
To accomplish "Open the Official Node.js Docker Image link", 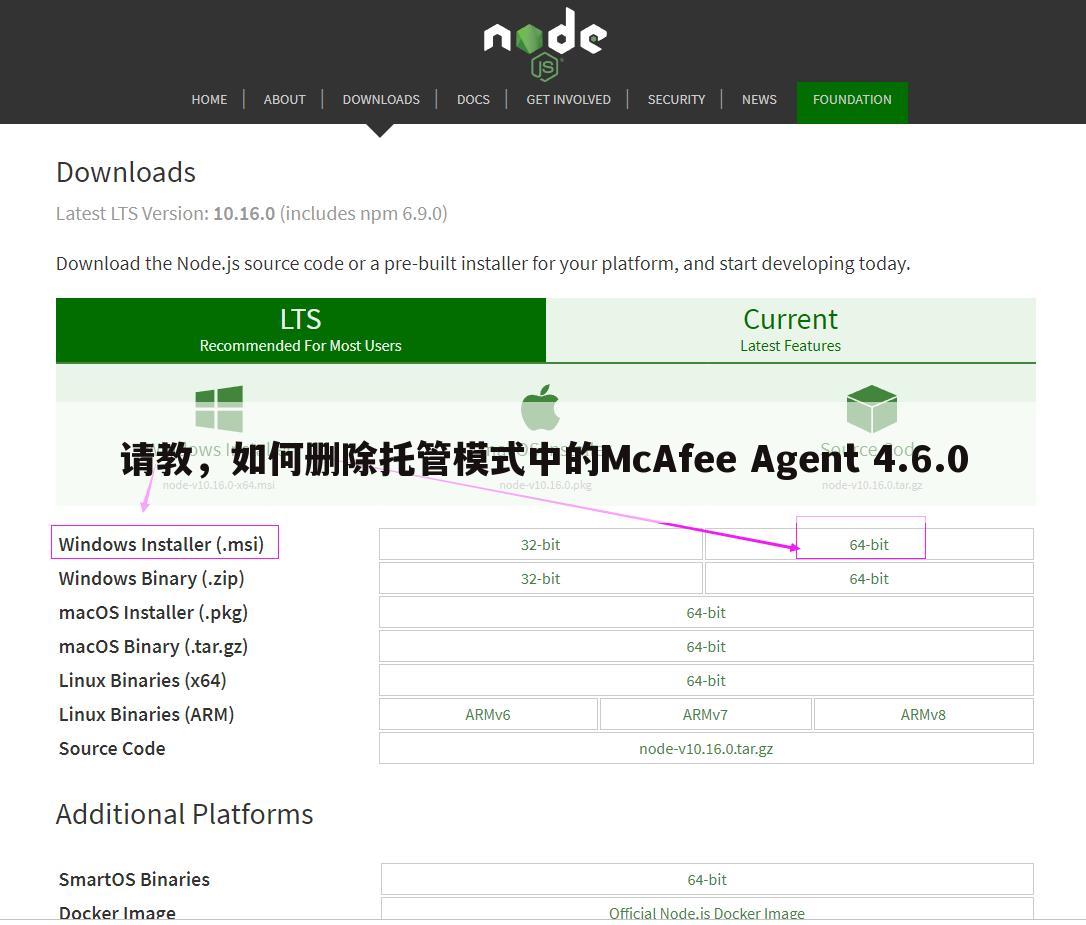I will (706, 912).
